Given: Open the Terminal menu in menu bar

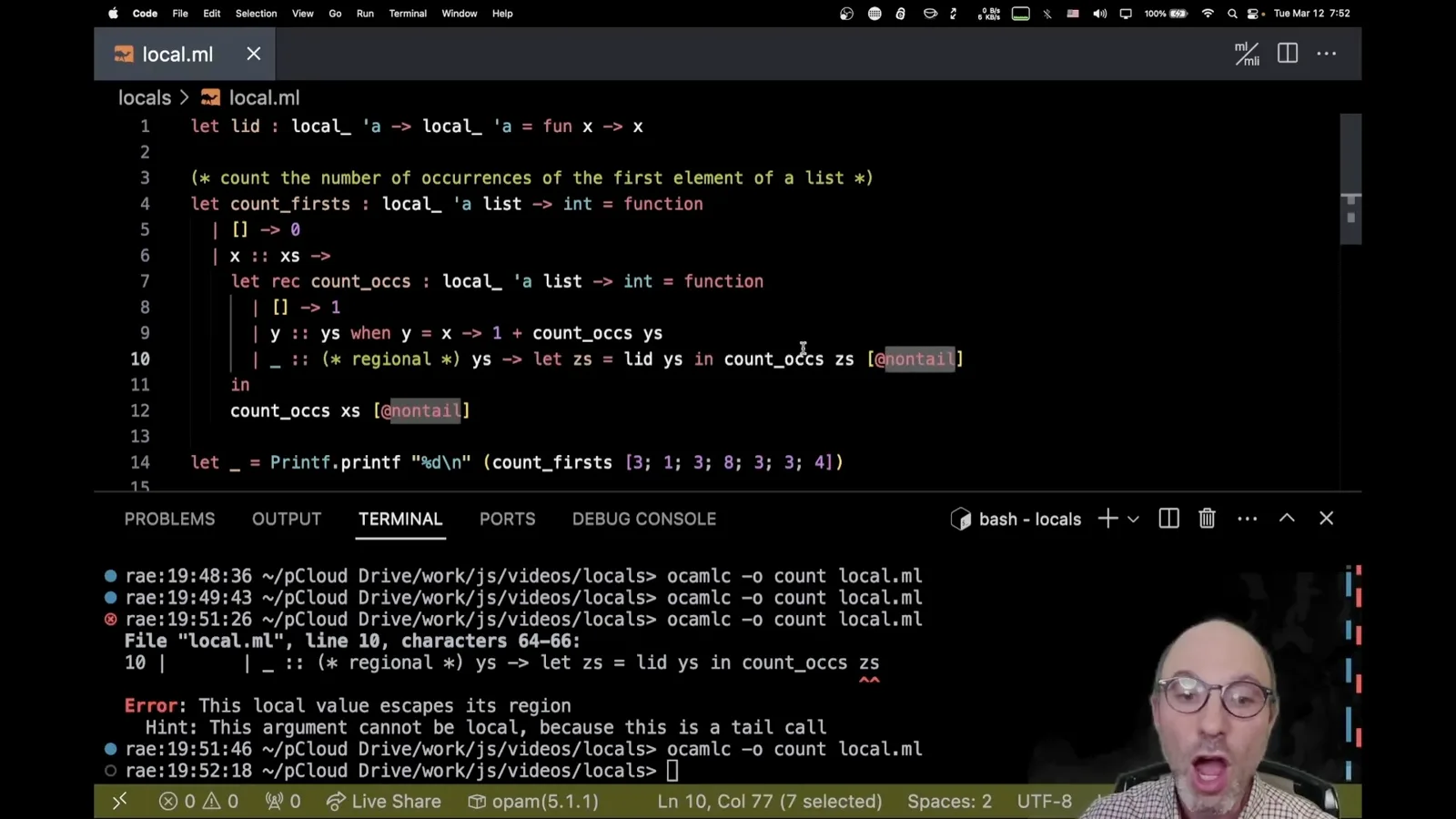Looking at the screenshot, I should 408,14.
